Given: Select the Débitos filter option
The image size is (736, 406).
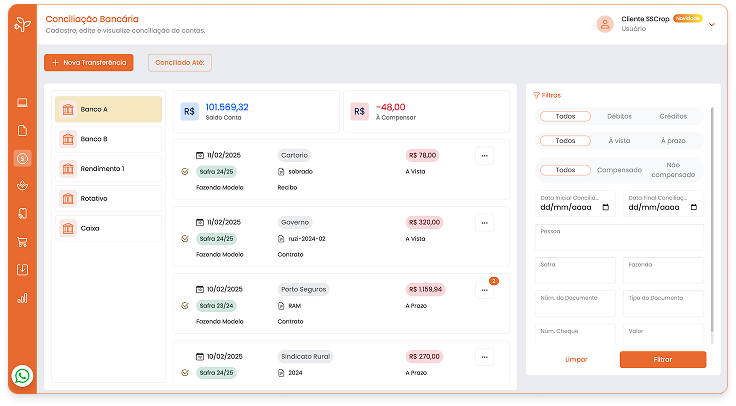Looking at the screenshot, I should coord(619,116).
